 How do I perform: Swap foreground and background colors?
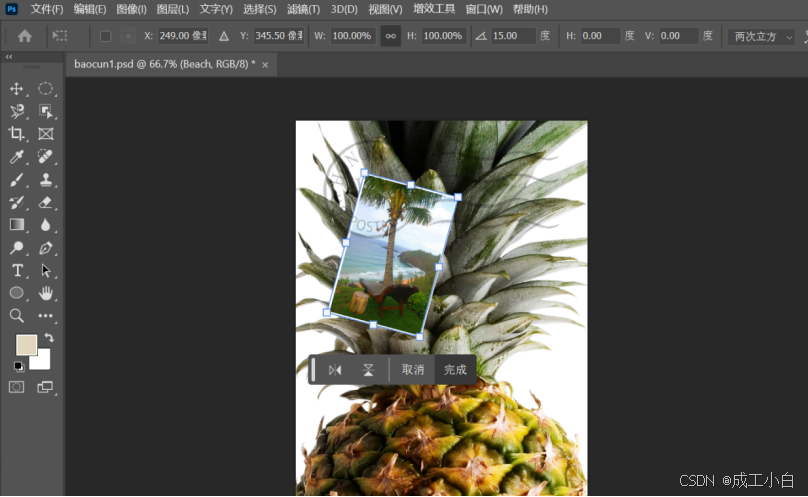click(x=49, y=338)
